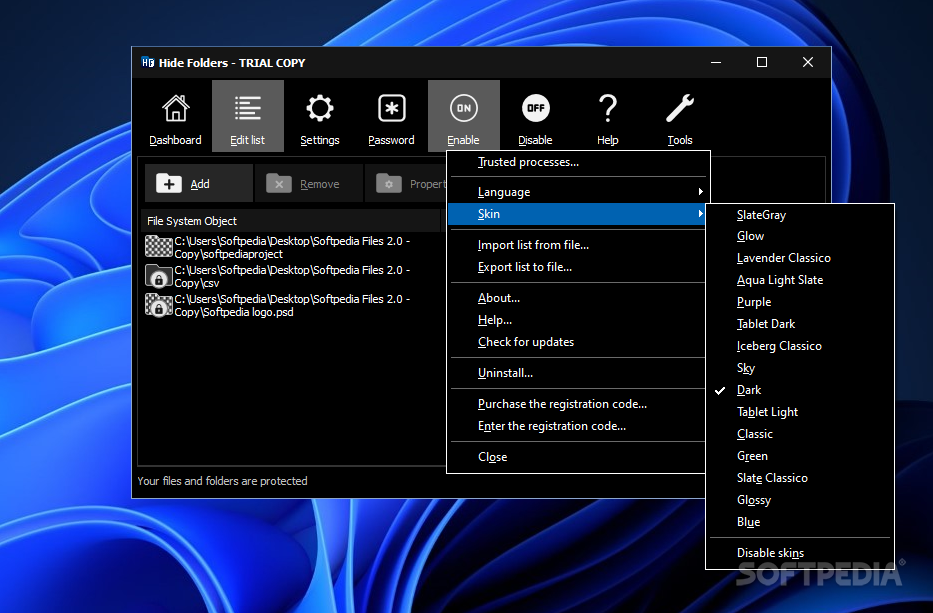Screen dimensions: 933x613
Task: Open the Help... menu entry
Action: 577,320
